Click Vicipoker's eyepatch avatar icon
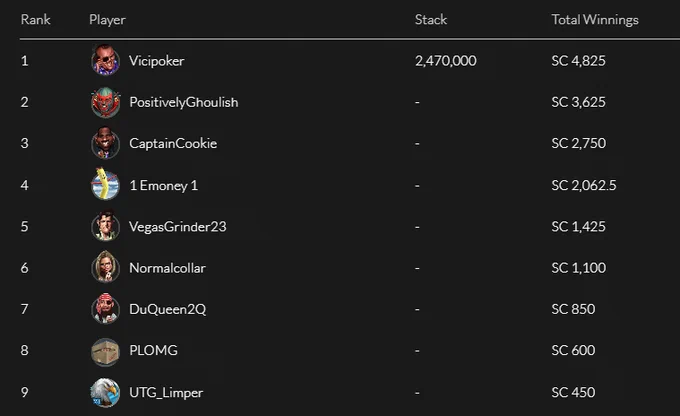Image resolution: width=680 pixels, height=416 pixels. coord(105,60)
